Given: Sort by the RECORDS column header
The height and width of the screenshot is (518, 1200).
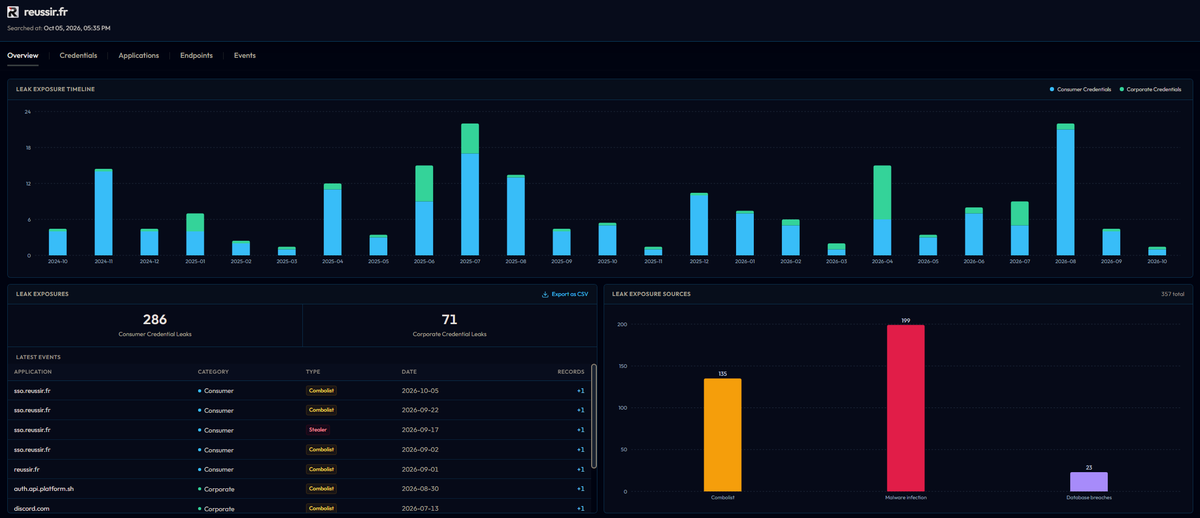Looking at the screenshot, I should (x=571, y=371).
